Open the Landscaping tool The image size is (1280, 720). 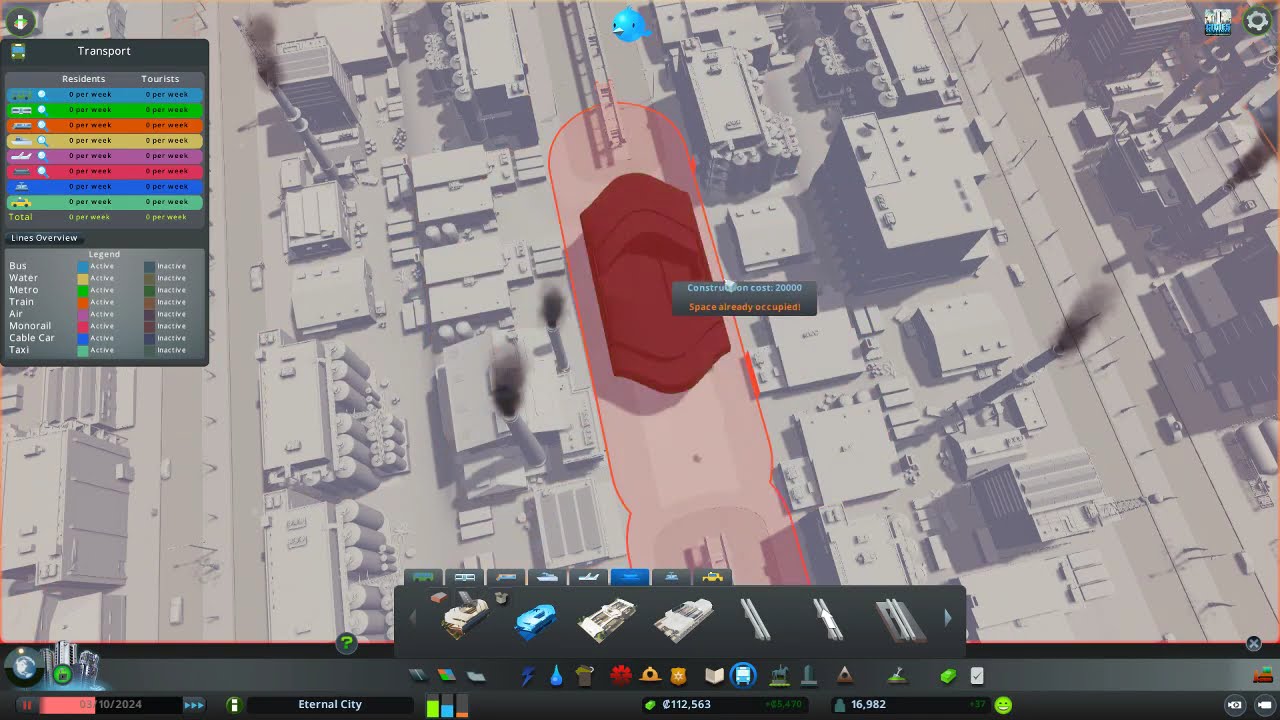click(x=897, y=676)
